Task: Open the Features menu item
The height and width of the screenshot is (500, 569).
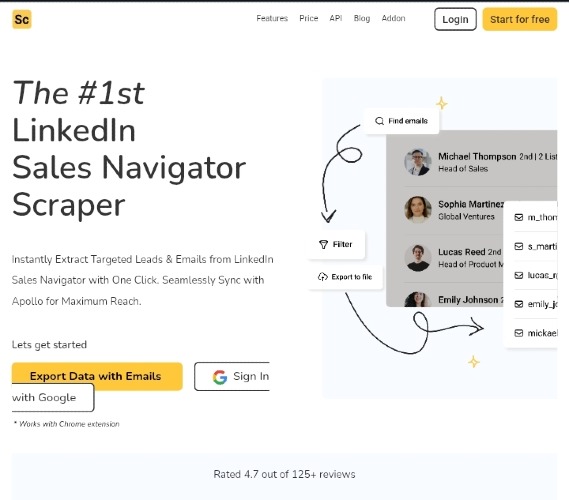Action: pos(272,18)
